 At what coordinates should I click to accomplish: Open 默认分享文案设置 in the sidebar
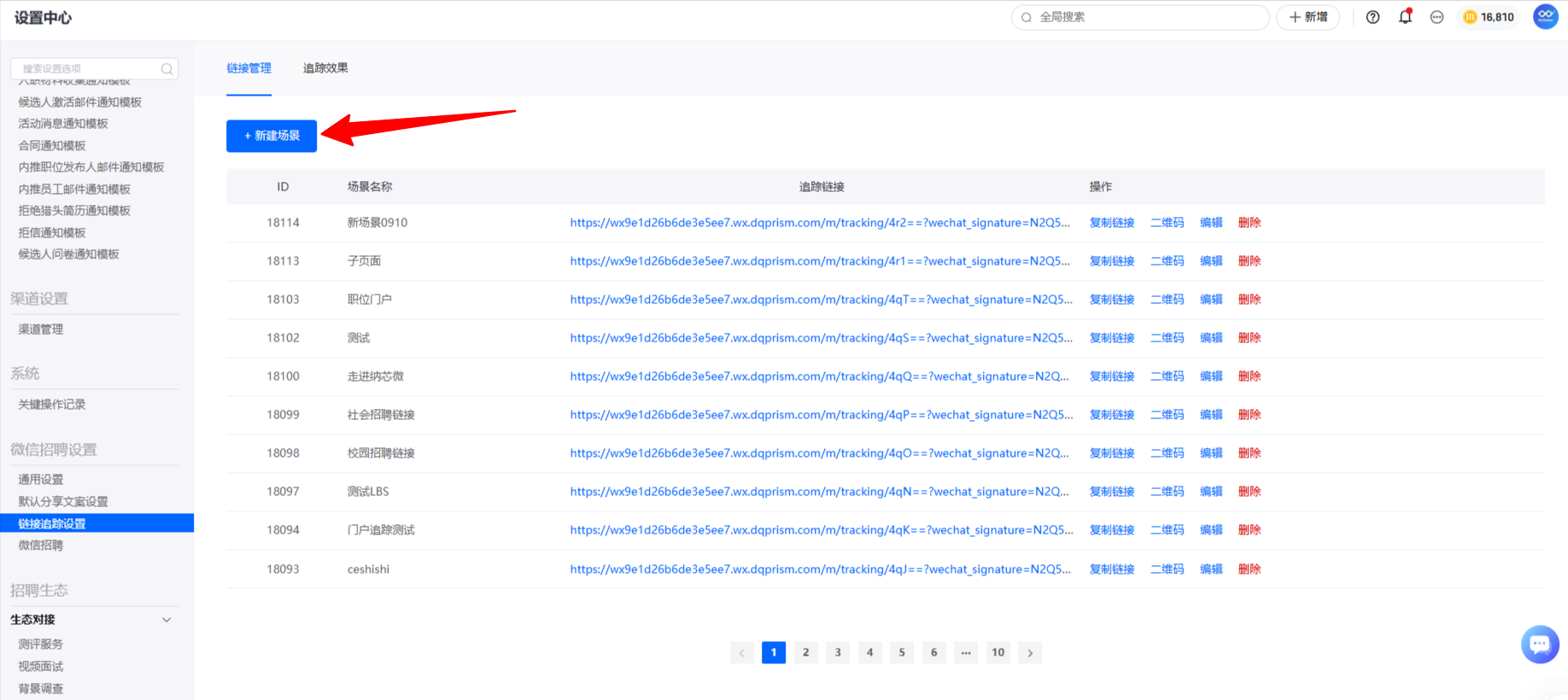[63, 502]
